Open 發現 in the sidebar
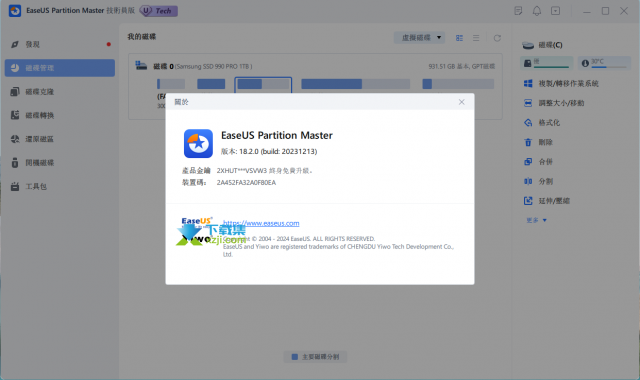640x380 pixels. 60,44
